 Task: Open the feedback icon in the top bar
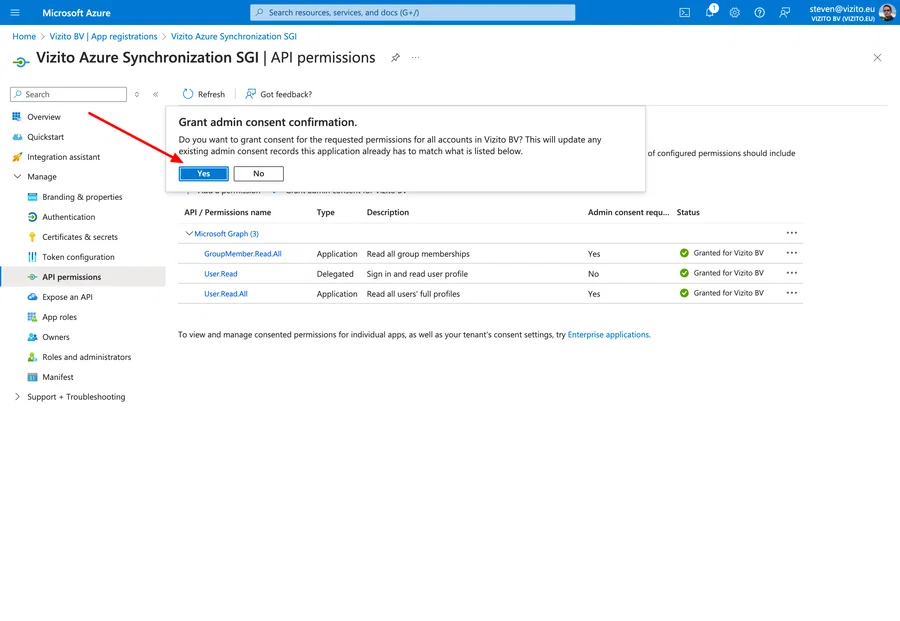pyautogui.click(x=785, y=12)
